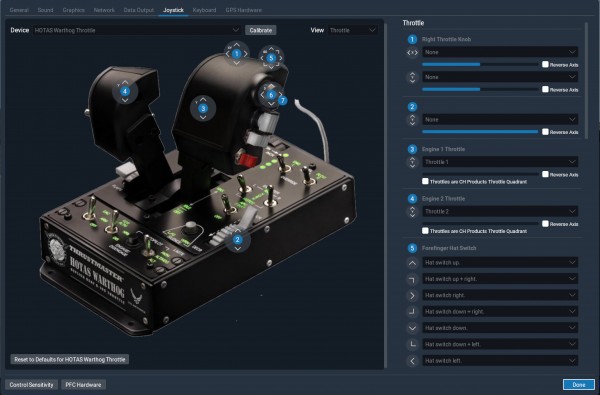Select marker 4 on the left throttle handle
The width and height of the screenshot is (600, 395).
tap(125, 91)
